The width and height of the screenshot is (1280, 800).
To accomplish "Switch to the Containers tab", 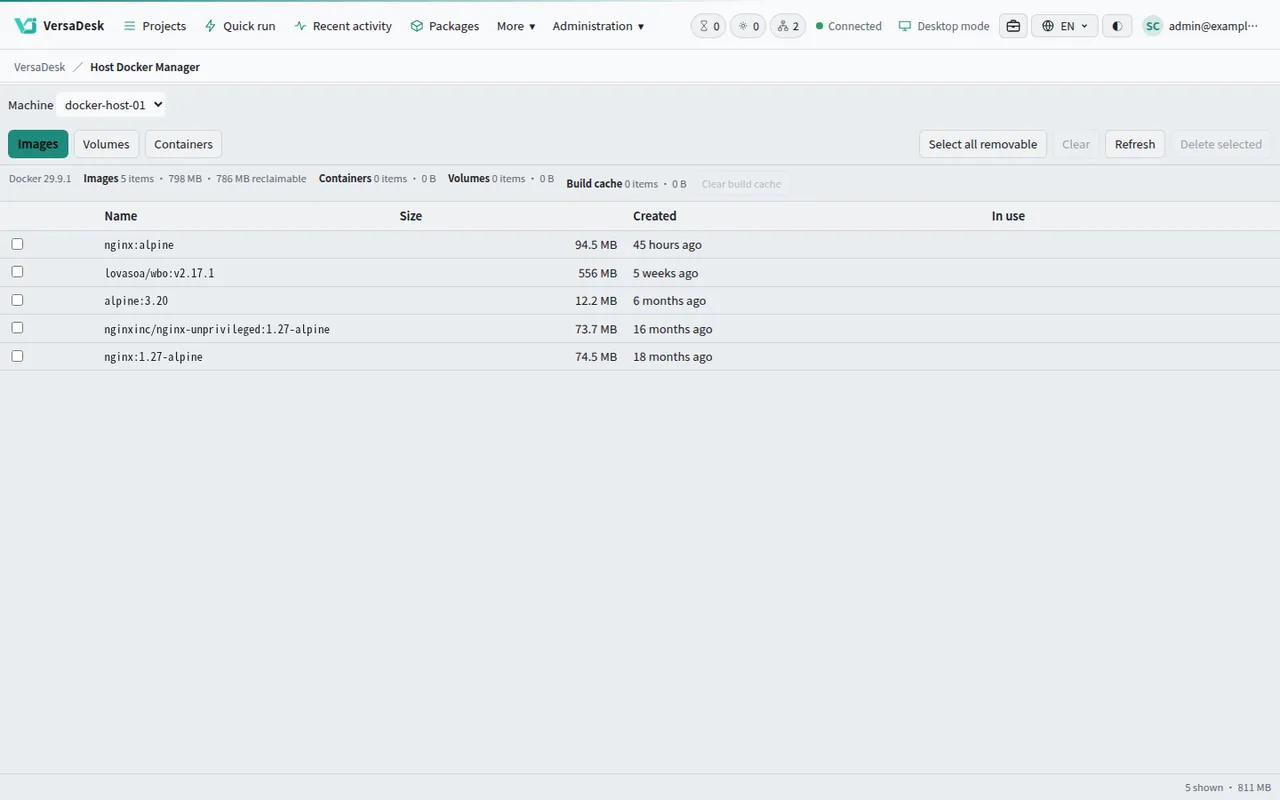I will coord(183,144).
